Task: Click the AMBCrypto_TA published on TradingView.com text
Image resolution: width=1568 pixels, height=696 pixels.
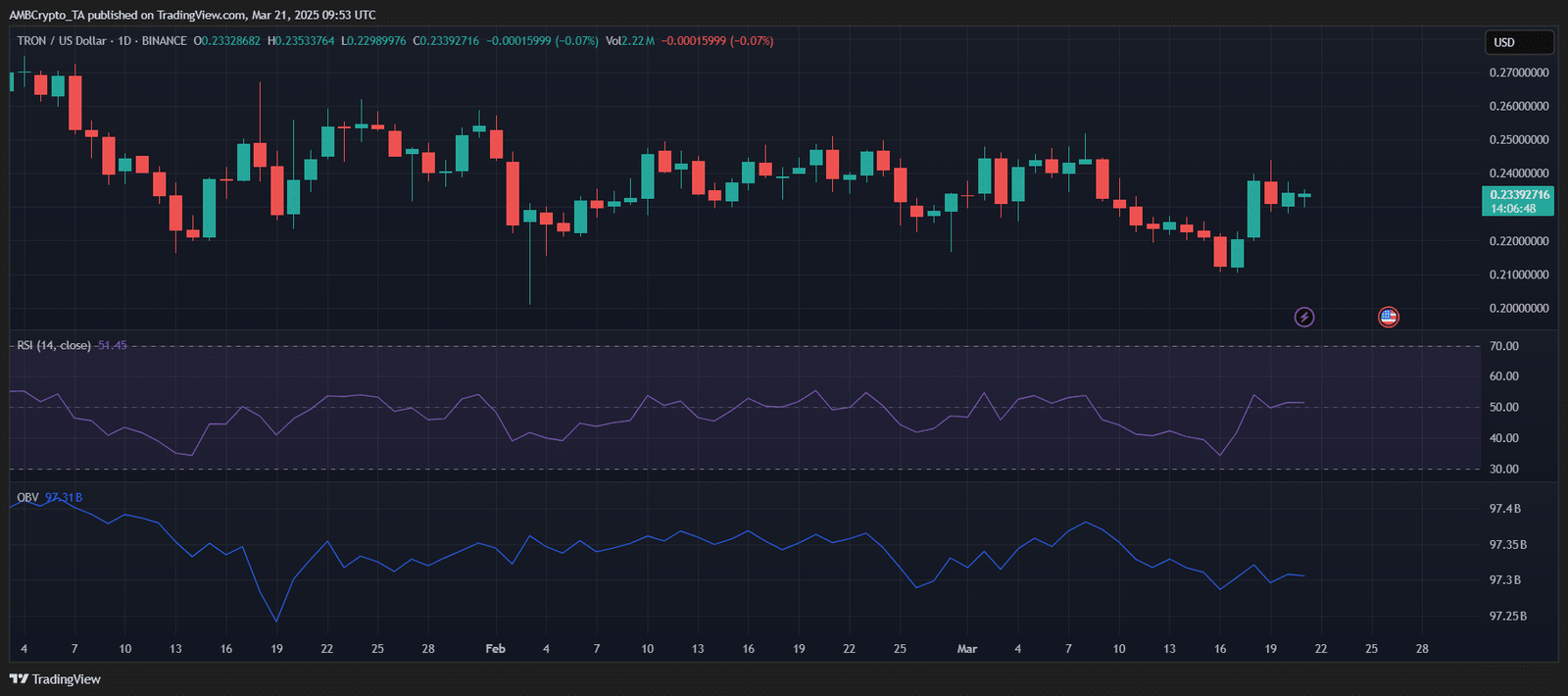Action: (191, 15)
